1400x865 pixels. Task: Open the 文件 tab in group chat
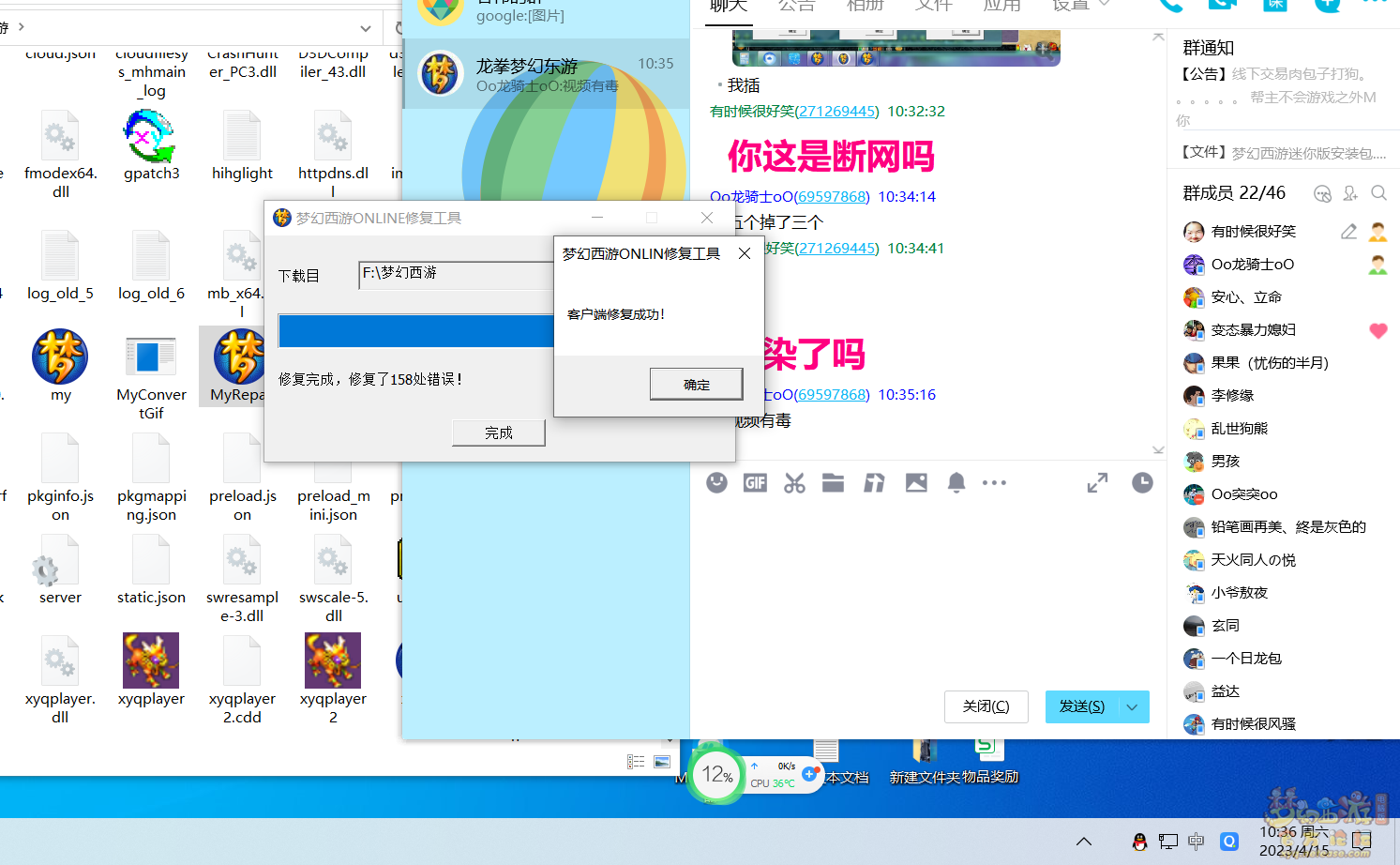click(933, 6)
